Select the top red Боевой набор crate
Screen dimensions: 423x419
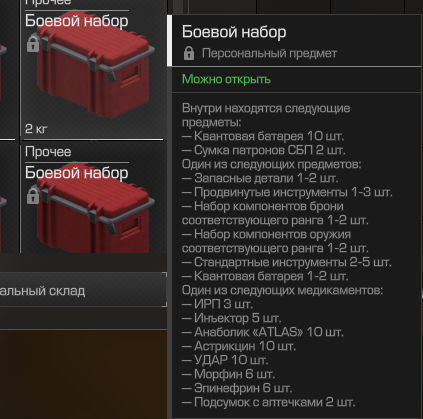coord(95,68)
